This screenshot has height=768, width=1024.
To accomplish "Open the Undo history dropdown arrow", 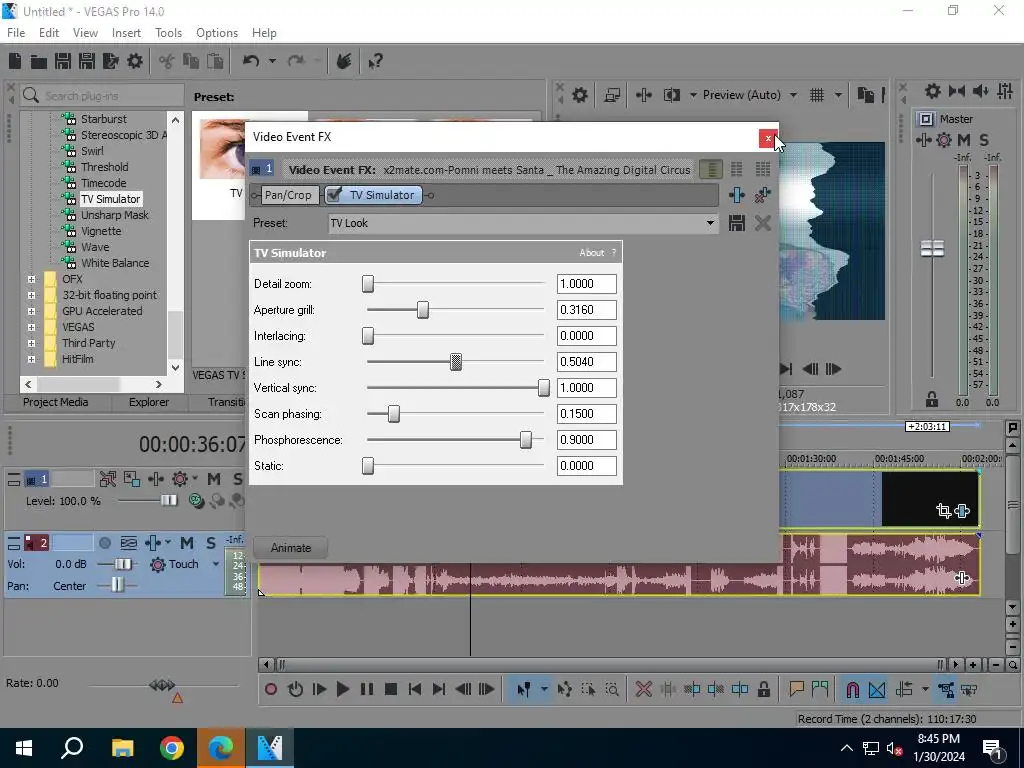I will coord(272,61).
